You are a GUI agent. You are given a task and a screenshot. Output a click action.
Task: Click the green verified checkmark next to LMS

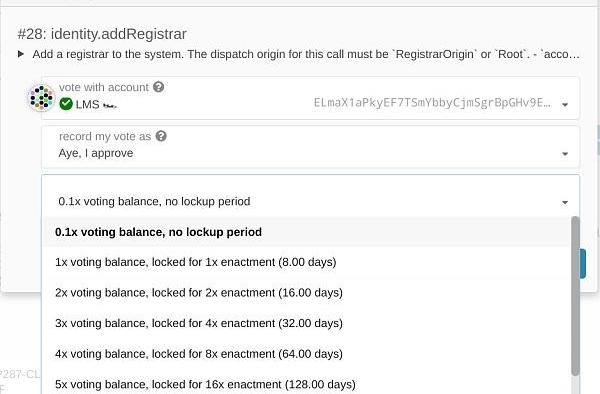(66, 104)
